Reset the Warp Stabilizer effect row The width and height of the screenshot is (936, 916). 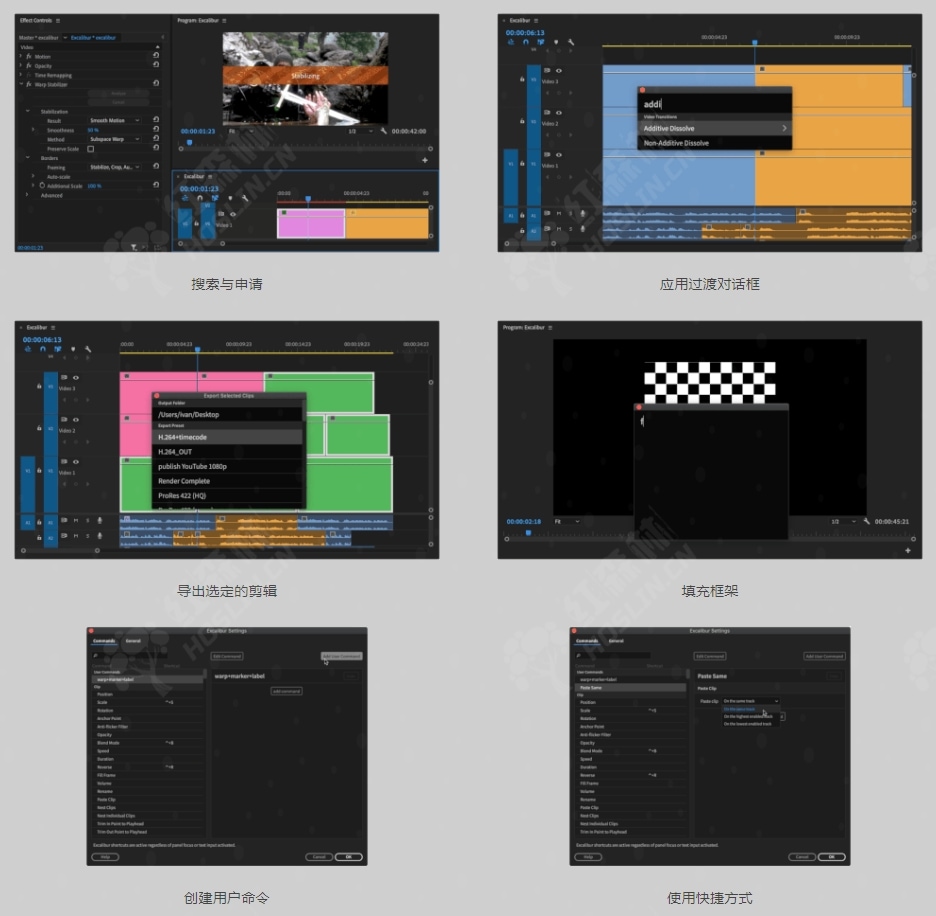tap(156, 83)
